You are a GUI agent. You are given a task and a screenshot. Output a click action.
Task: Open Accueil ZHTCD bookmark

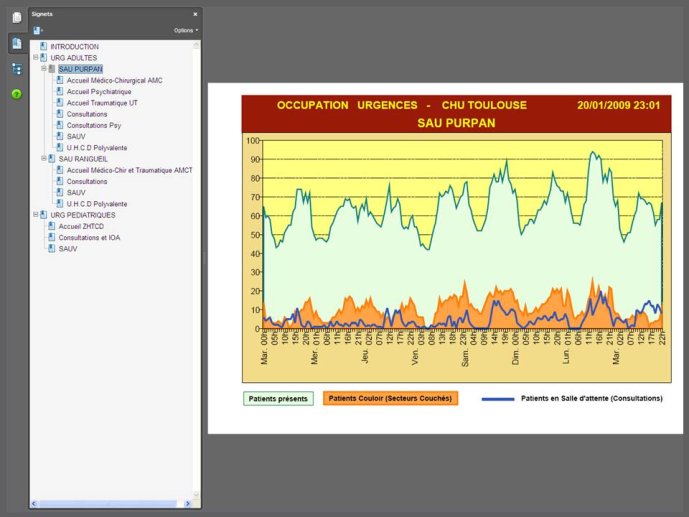[x=81, y=227]
